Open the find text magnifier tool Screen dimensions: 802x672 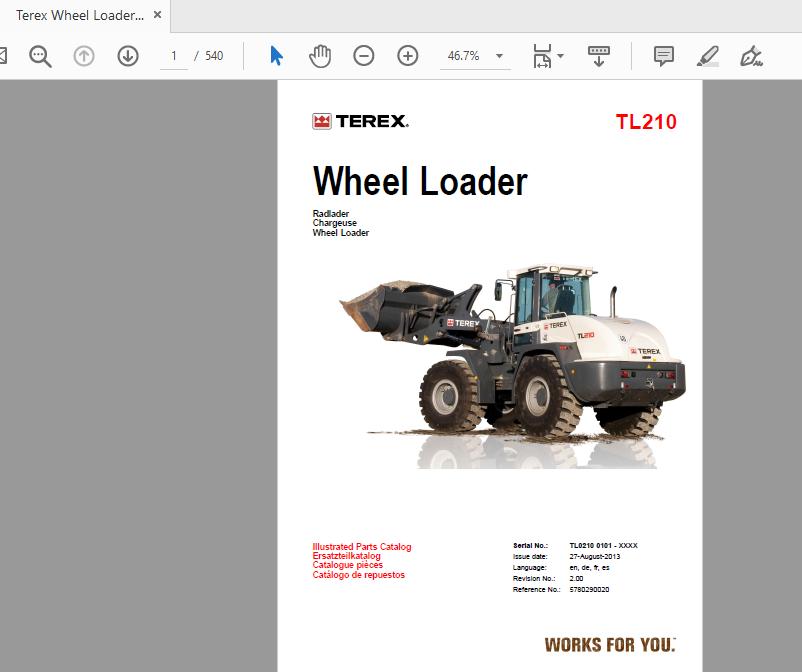pyautogui.click(x=40, y=56)
